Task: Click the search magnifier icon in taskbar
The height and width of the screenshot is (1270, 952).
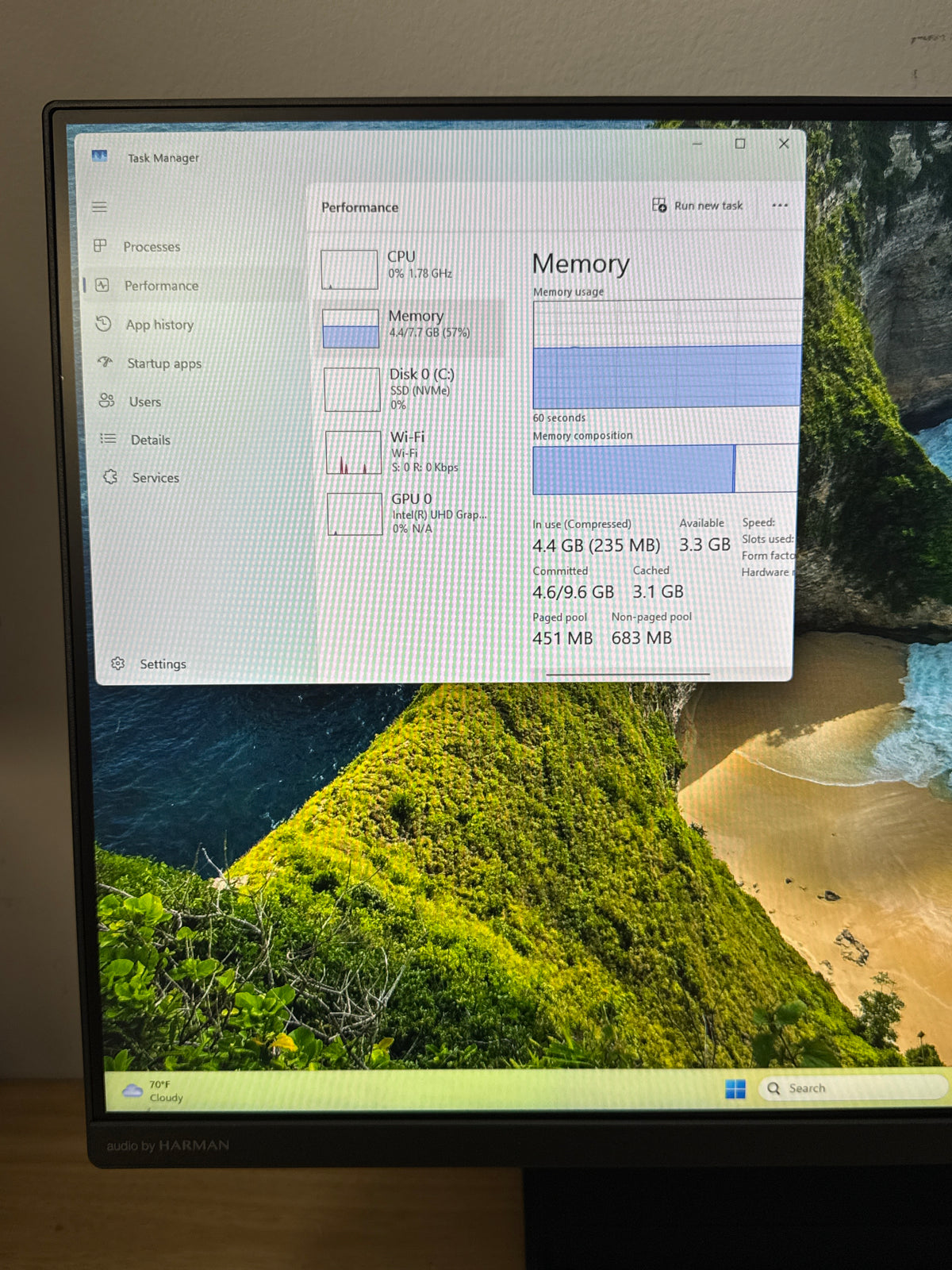Action: 773,1088
